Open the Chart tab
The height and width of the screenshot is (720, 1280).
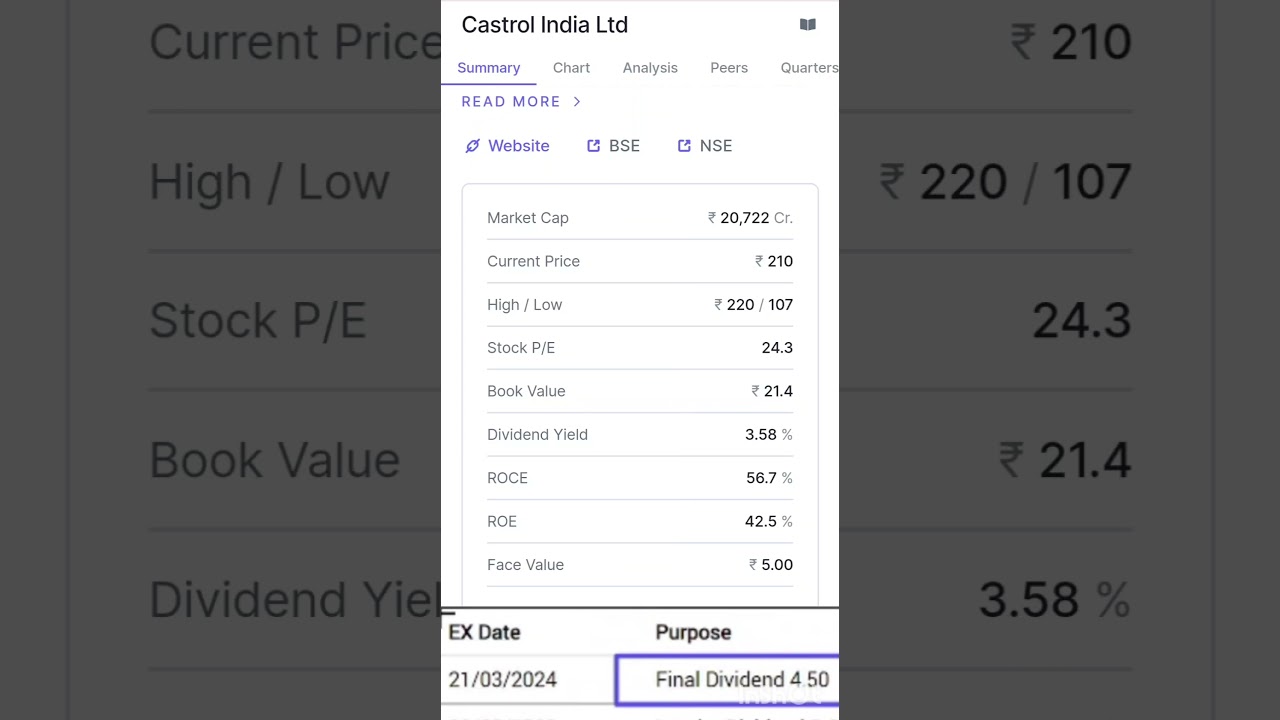pyautogui.click(x=571, y=68)
